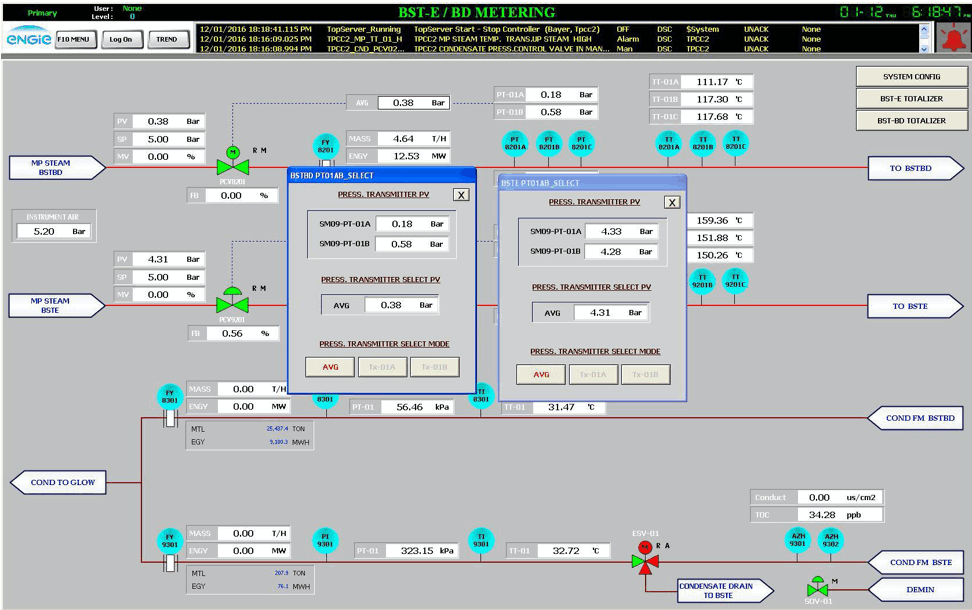Select AVG mode in BSTBD PT01AB_SELECT

pyautogui.click(x=330, y=367)
